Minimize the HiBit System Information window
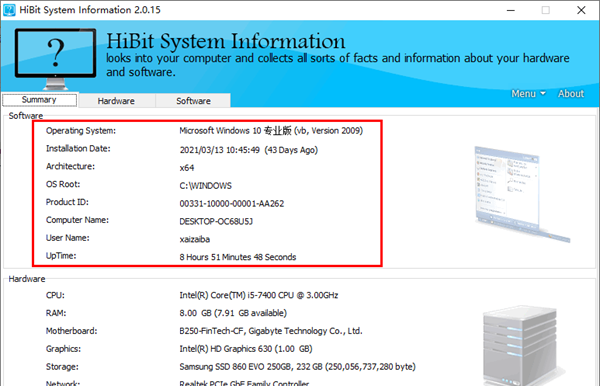Image resolution: width=600 pixels, height=386 pixels. point(510,10)
